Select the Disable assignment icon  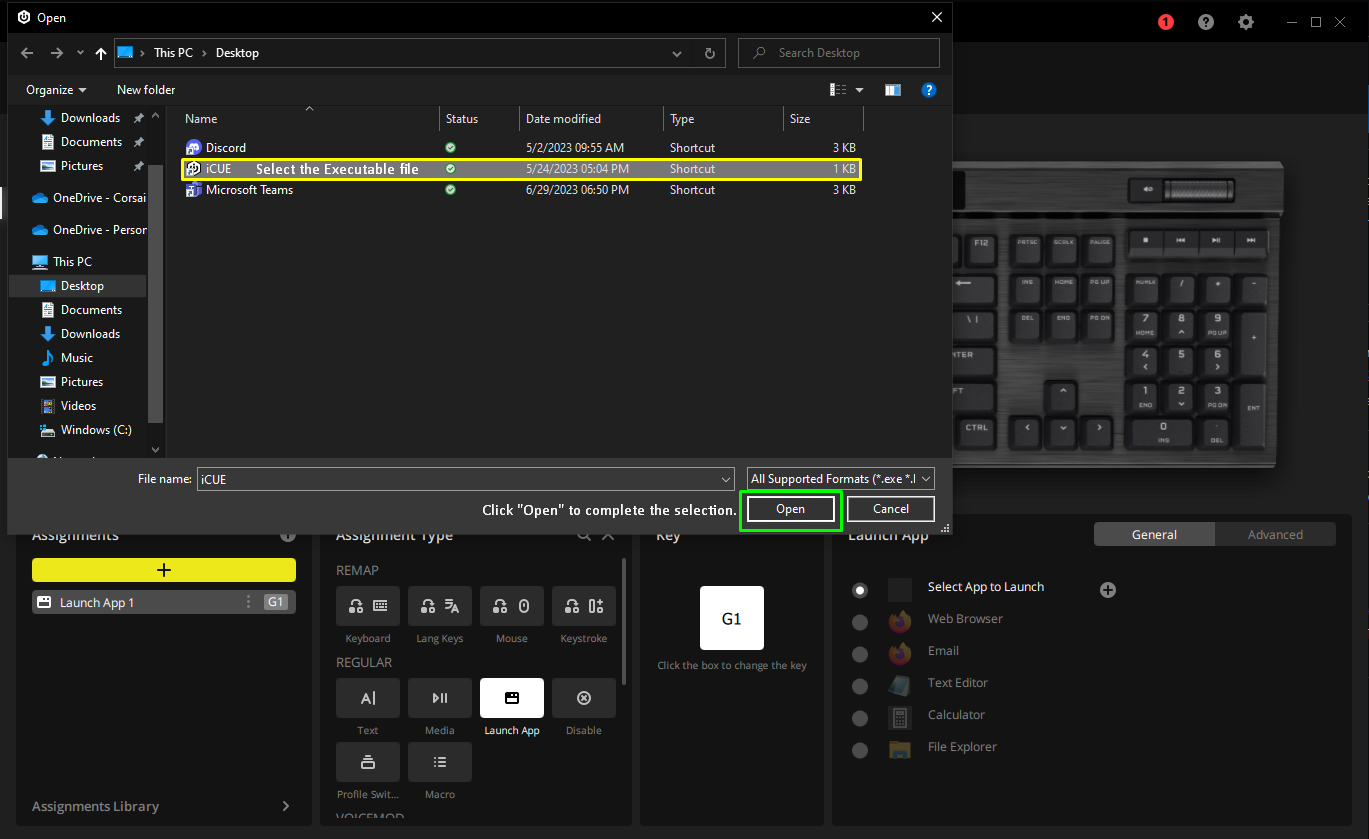583,698
